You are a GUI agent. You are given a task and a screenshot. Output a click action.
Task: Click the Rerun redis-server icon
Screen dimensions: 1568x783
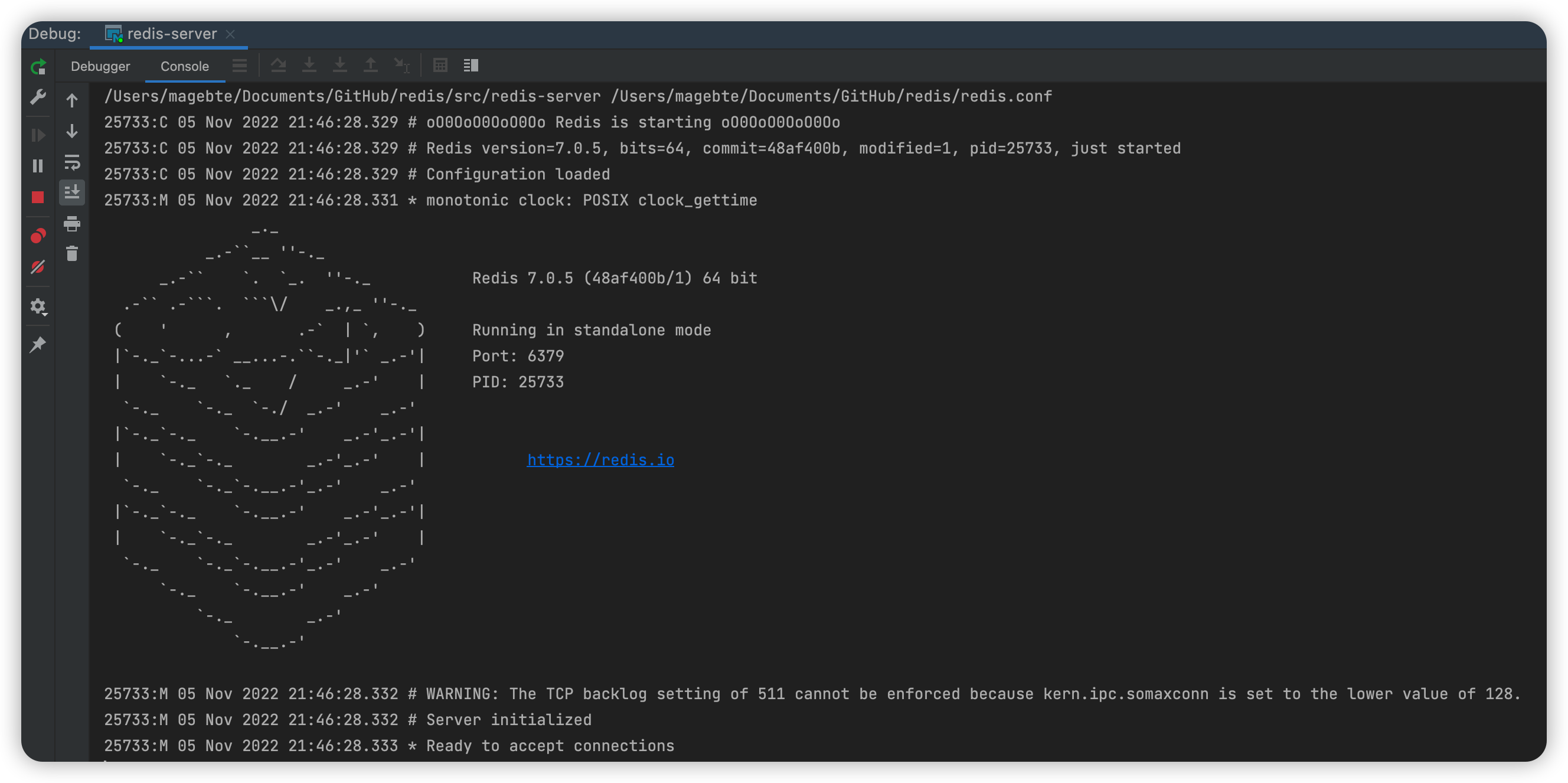(38, 66)
